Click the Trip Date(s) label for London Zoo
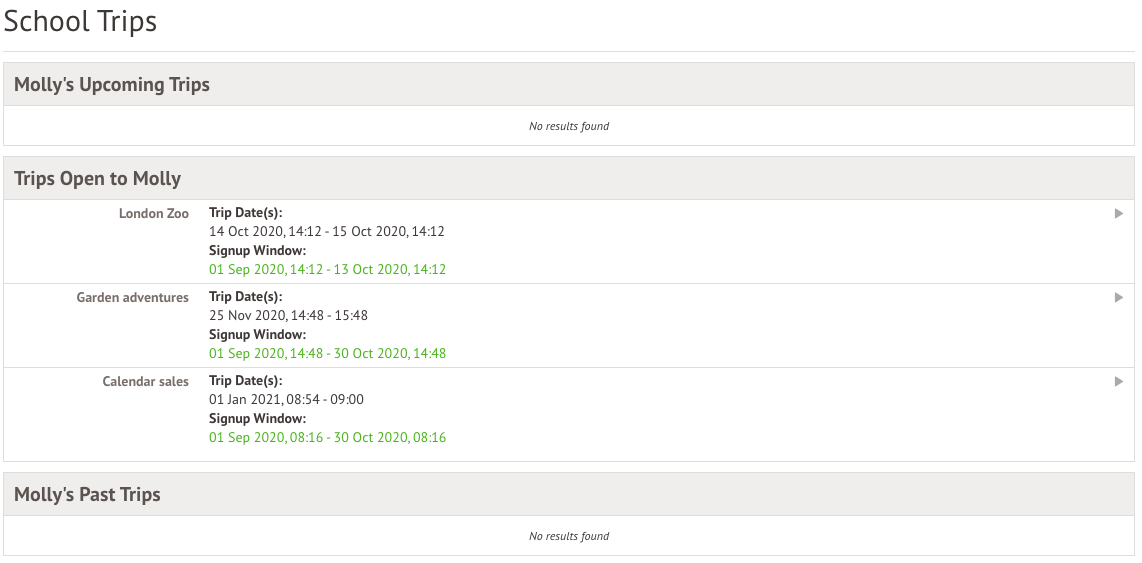Image resolution: width=1142 pixels, height=563 pixels. coord(245,213)
